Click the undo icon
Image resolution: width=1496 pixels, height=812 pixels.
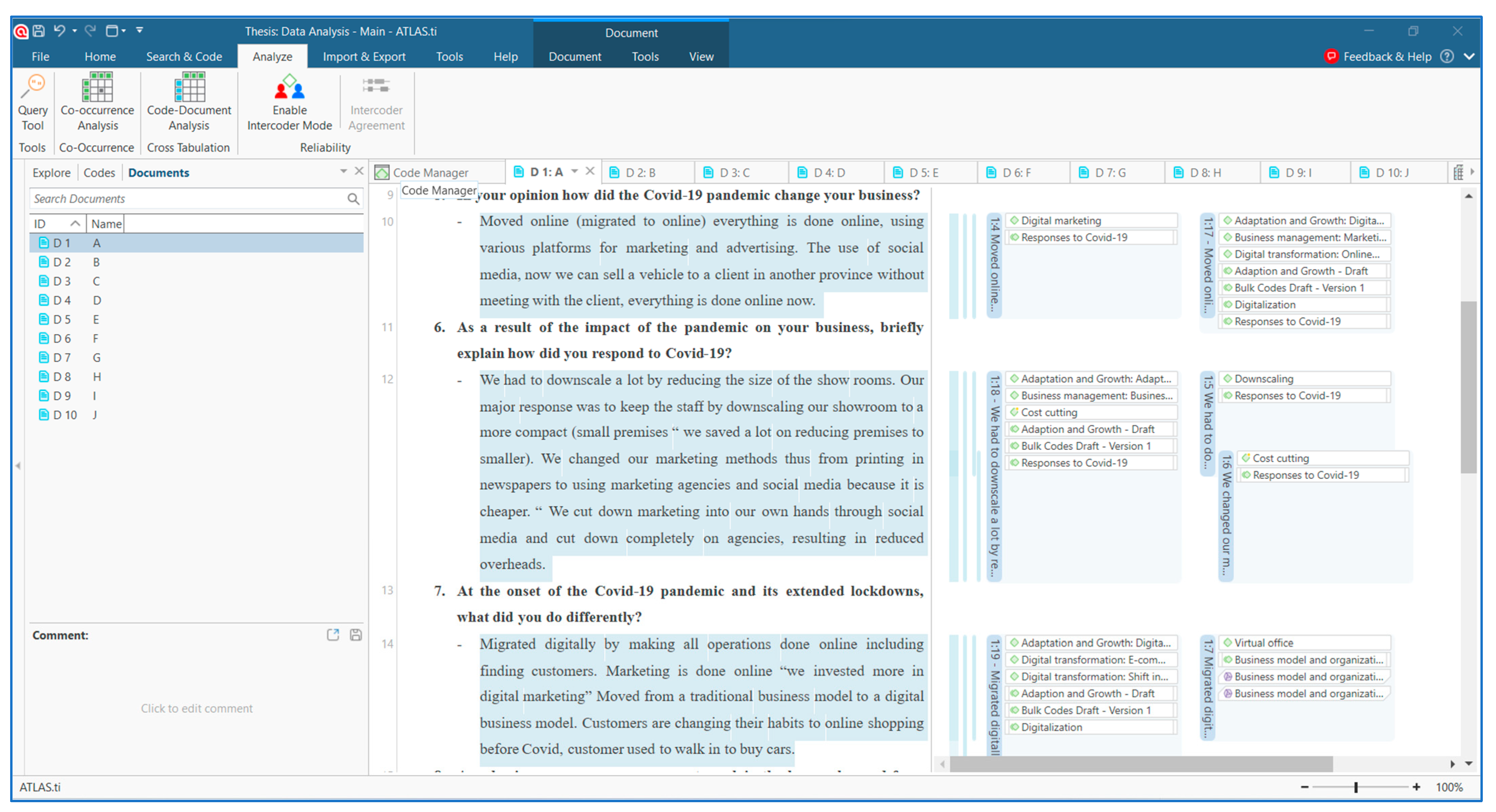[x=59, y=31]
